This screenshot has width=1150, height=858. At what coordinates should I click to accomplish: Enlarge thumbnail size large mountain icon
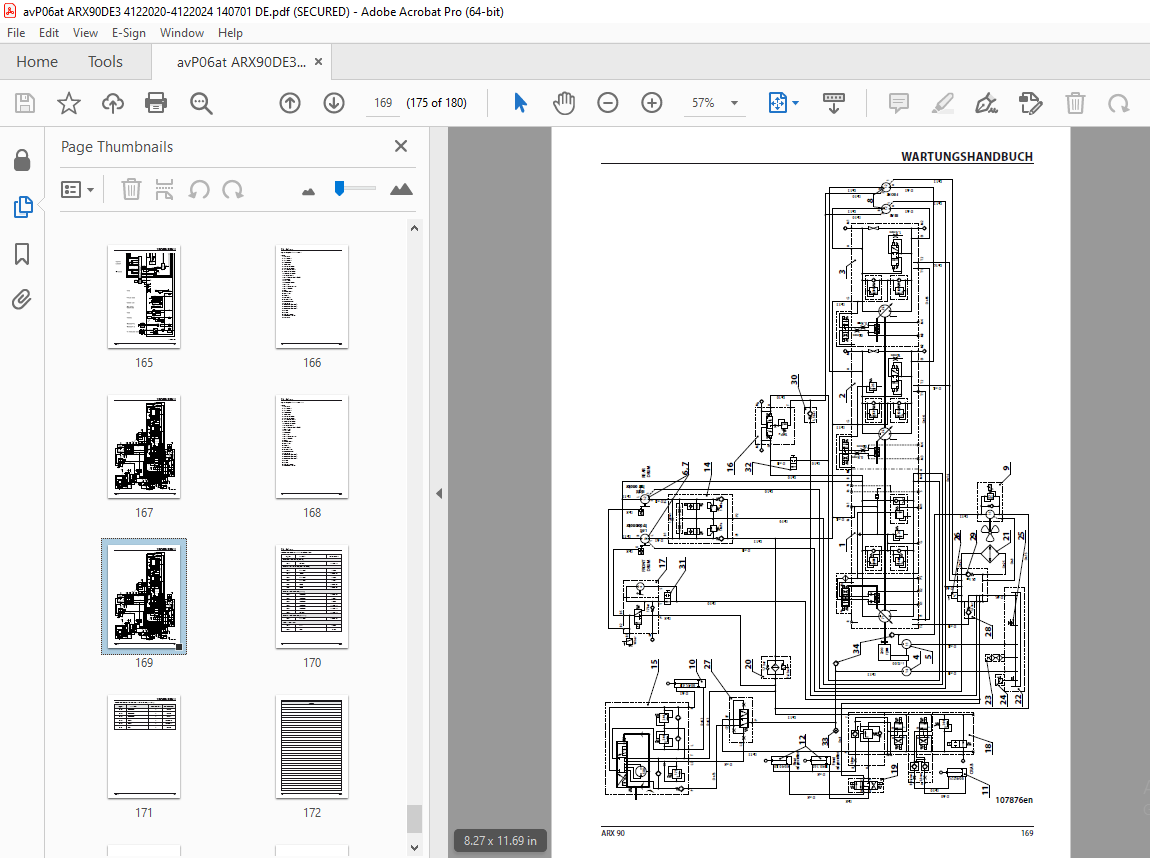(x=400, y=189)
